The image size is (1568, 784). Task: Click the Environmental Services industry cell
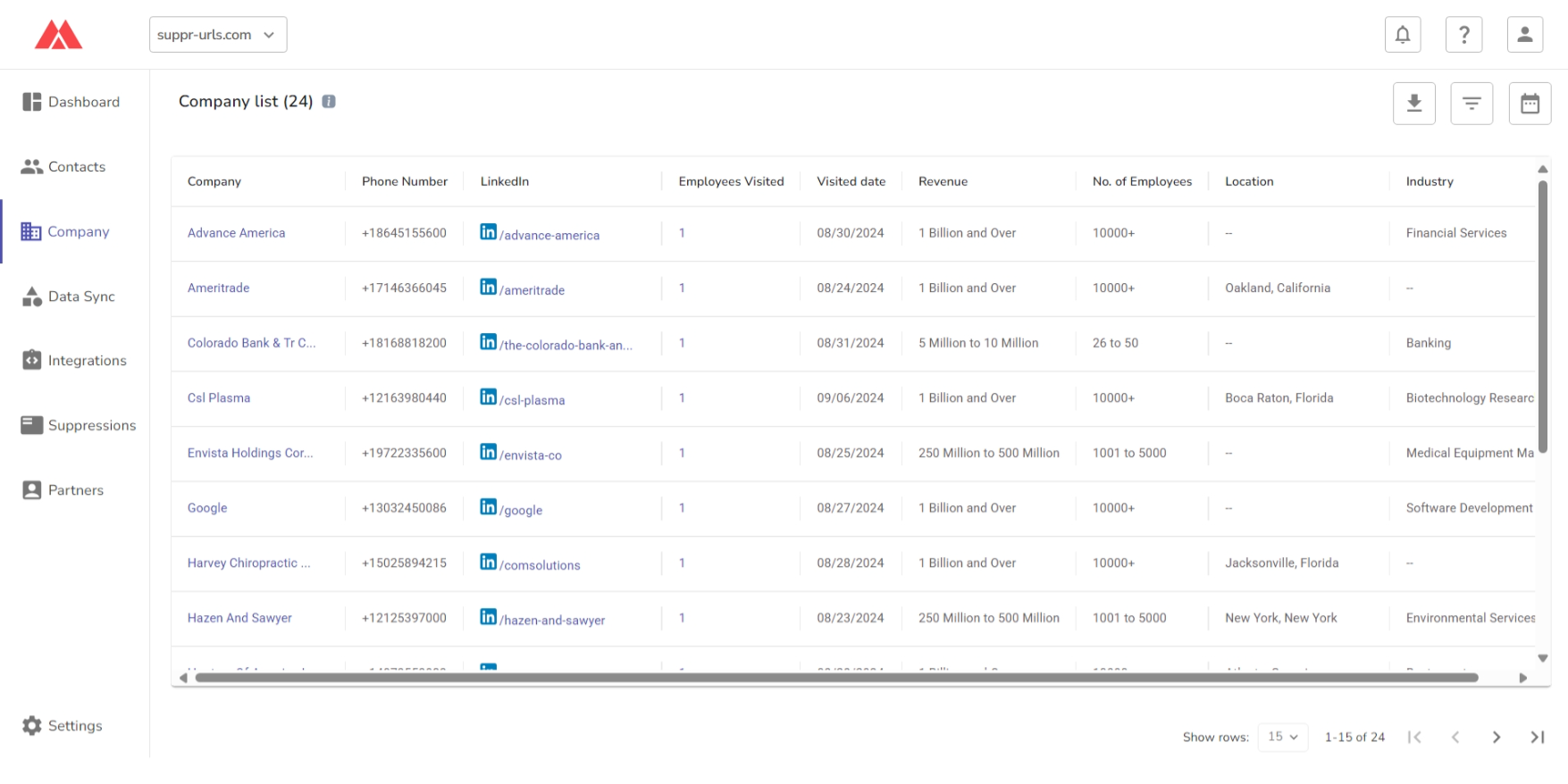point(1471,618)
